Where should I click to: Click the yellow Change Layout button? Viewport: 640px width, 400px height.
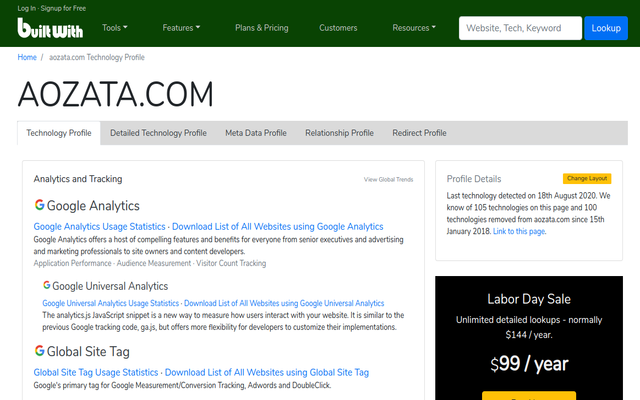tap(587, 178)
